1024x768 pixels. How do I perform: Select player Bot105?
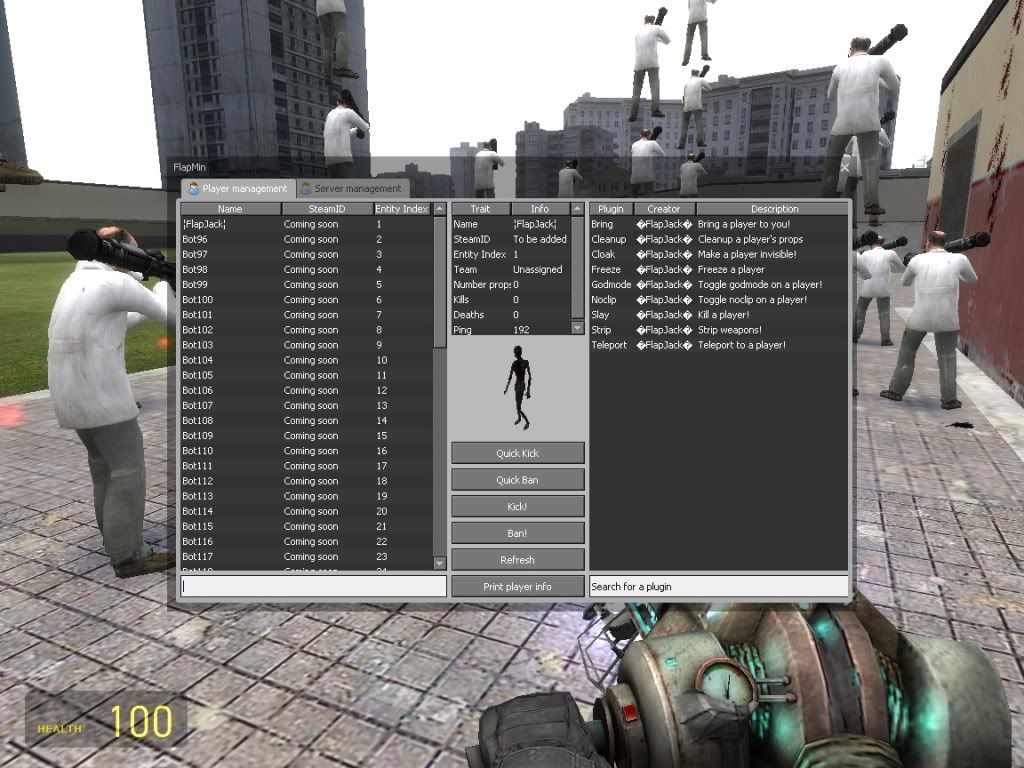click(306, 375)
